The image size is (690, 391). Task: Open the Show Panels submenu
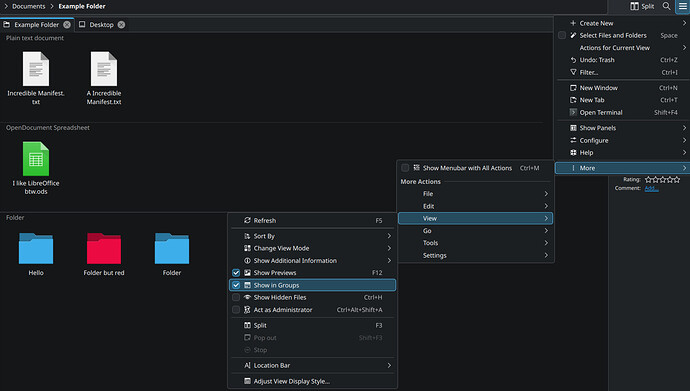[622, 128]
